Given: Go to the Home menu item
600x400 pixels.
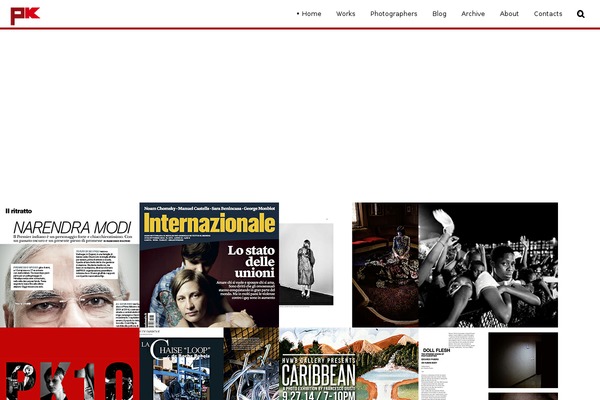Looking at the screenshot, I should (309, 14).
